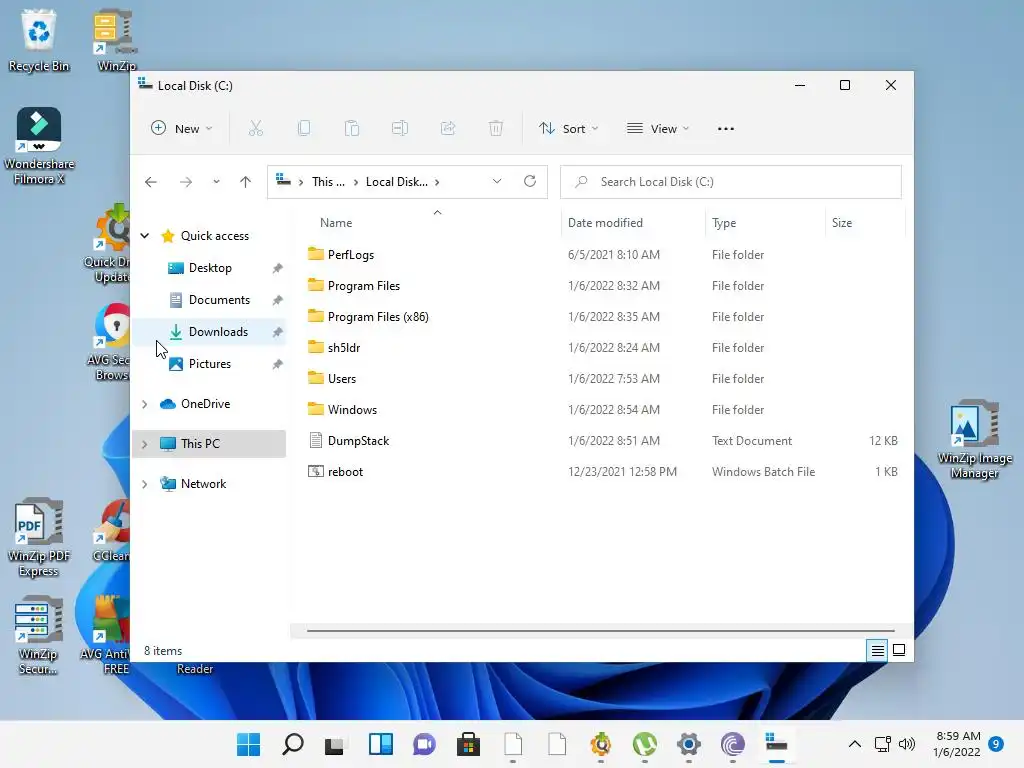This screenshot has height=768, width=1024.
Task: Show hidden system tray icons
Action: coord(854,744)
